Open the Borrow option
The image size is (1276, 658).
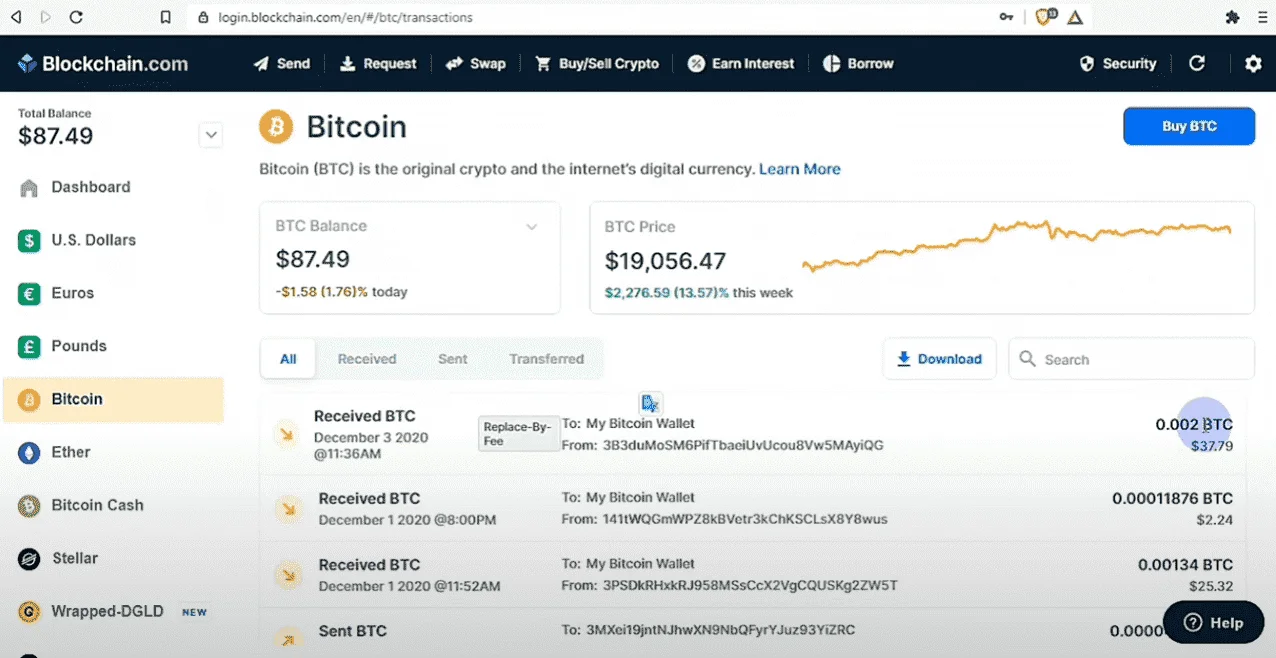tap(858, 64)
